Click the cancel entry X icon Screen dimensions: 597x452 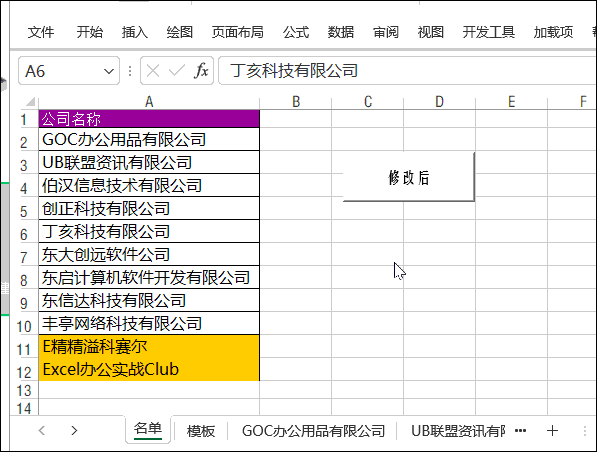click(153, 71)
